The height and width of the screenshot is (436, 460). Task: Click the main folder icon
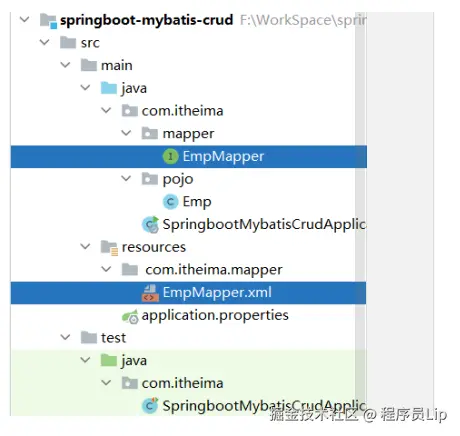(89, 65)
